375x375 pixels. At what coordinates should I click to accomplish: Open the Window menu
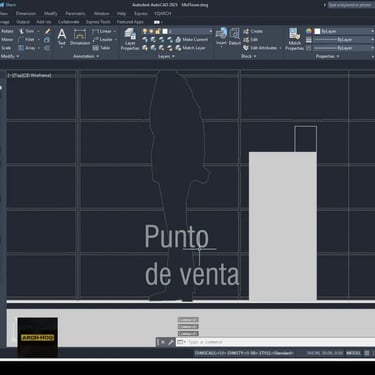pyautogui.click(x=101, y=14)
